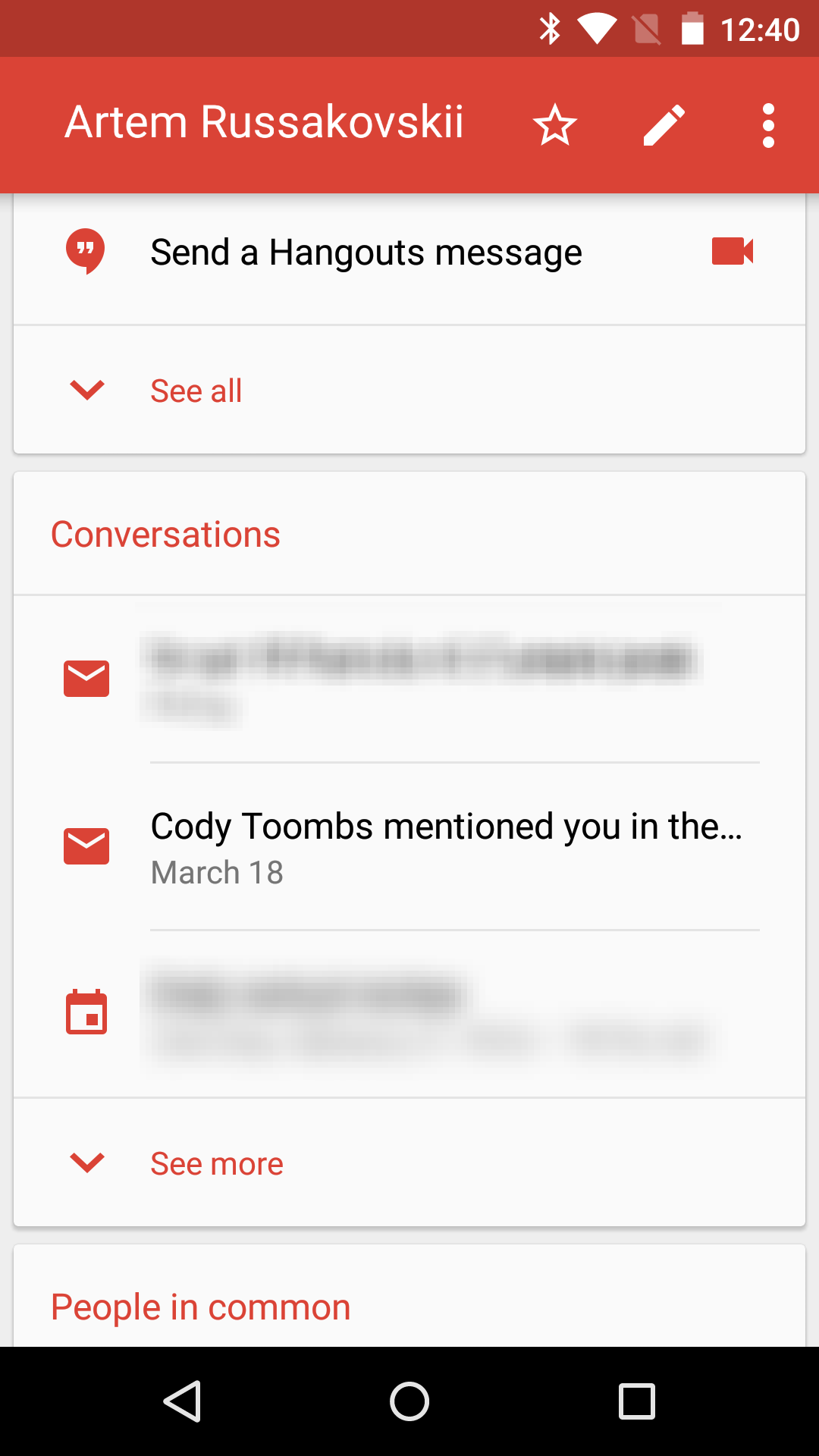Tap the calendar event icon

click(86, 1012)
